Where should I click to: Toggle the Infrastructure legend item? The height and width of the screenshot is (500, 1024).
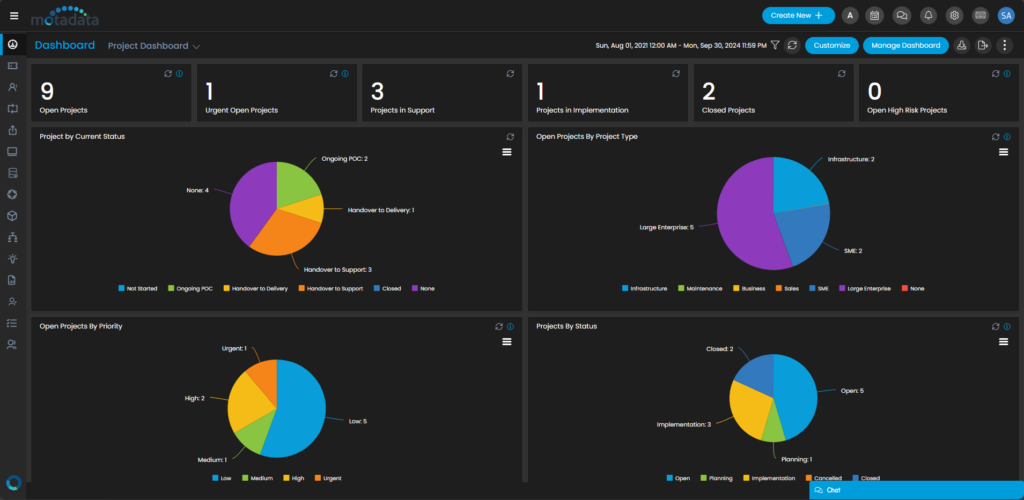(x=645, y=289)
